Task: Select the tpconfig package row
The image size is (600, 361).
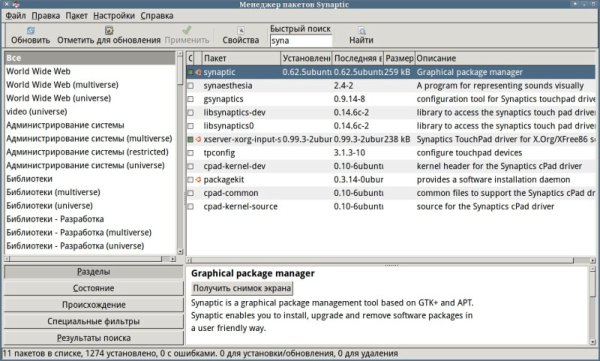Action: [x=391, y=153]
